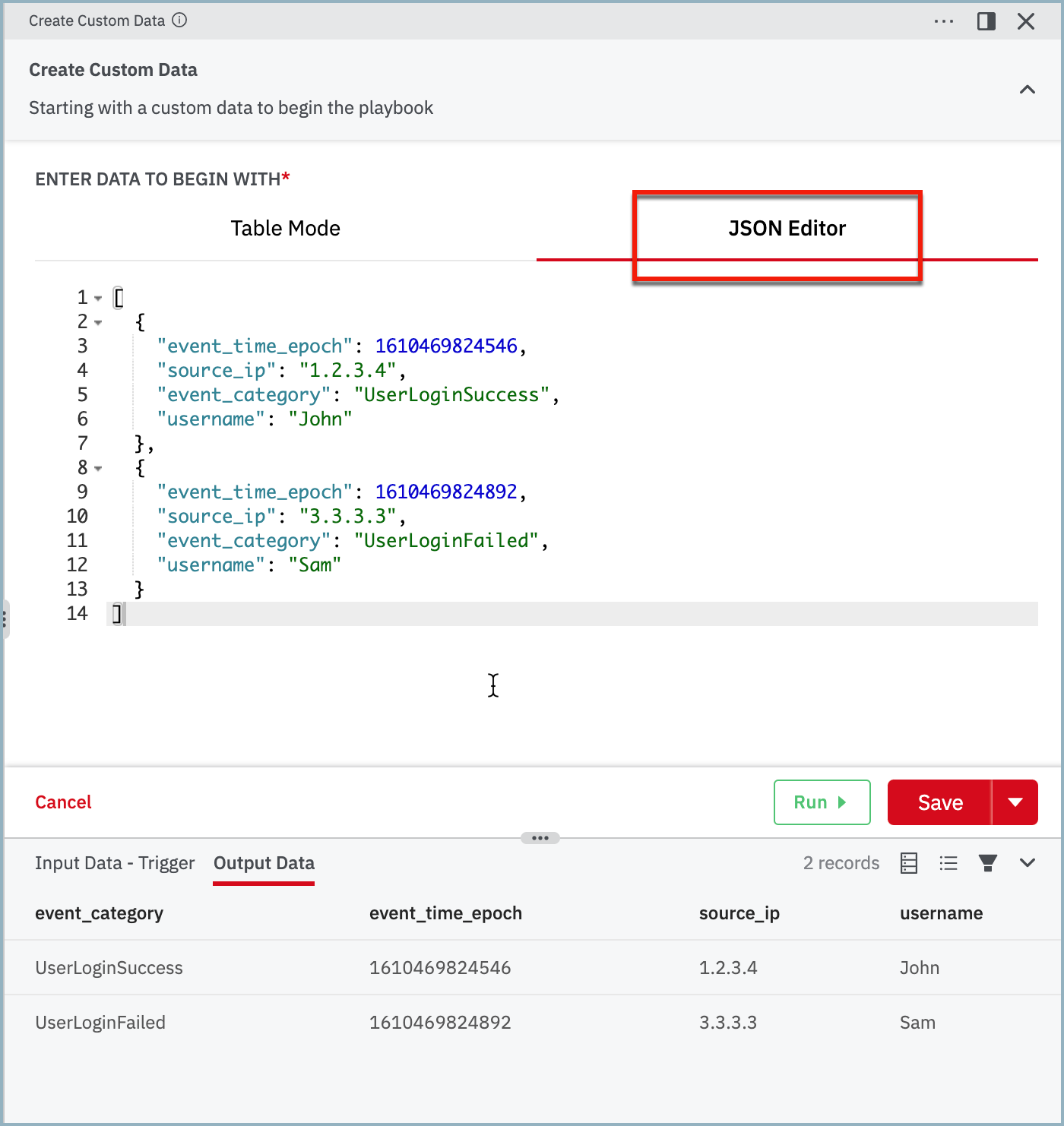Viewport: 1064px width, 1126px height.
Task: Click Cancel link
Action: (x=63, y=802)
